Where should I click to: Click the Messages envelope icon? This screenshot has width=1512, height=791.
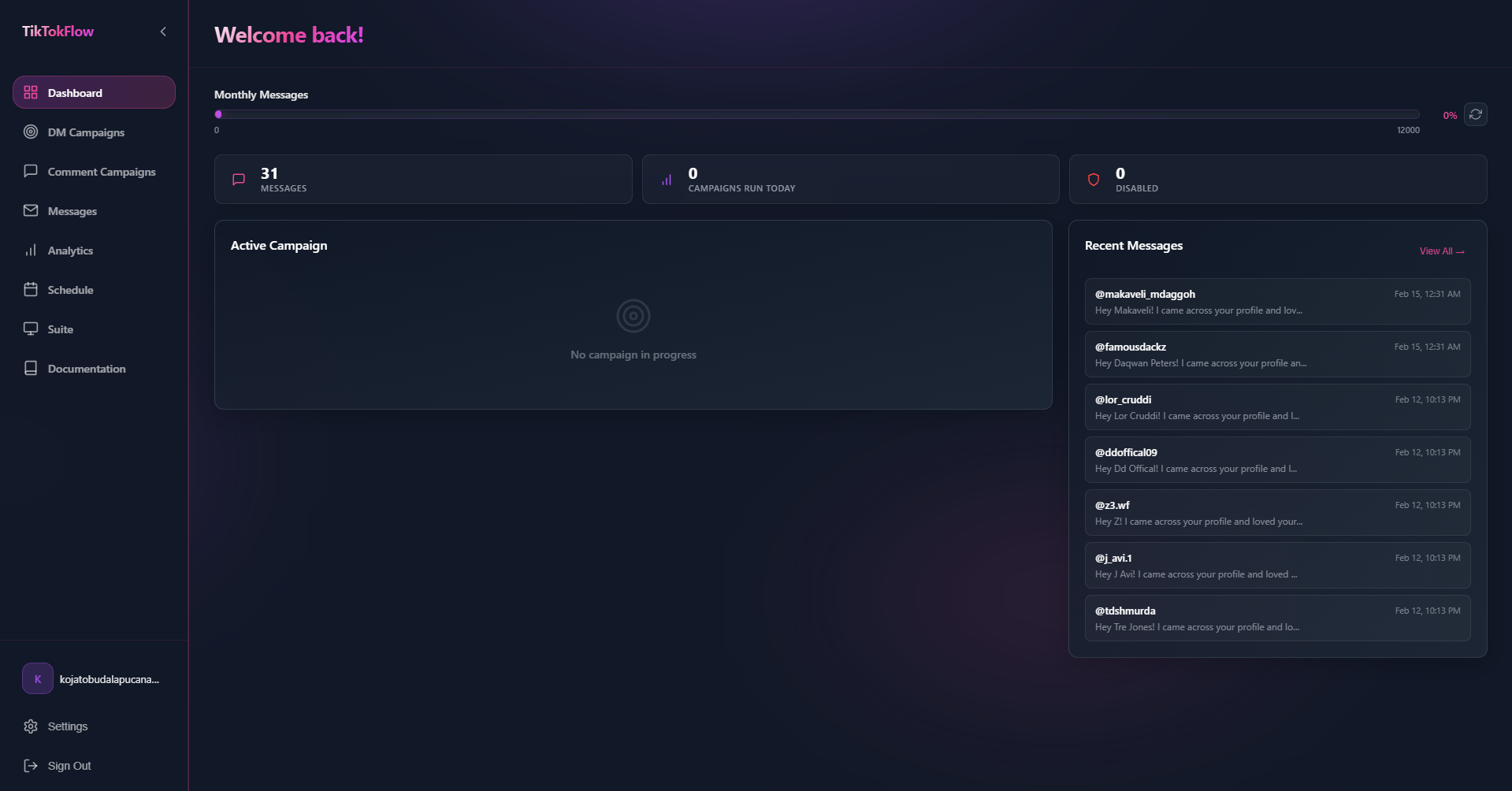(x=31, y=210)
